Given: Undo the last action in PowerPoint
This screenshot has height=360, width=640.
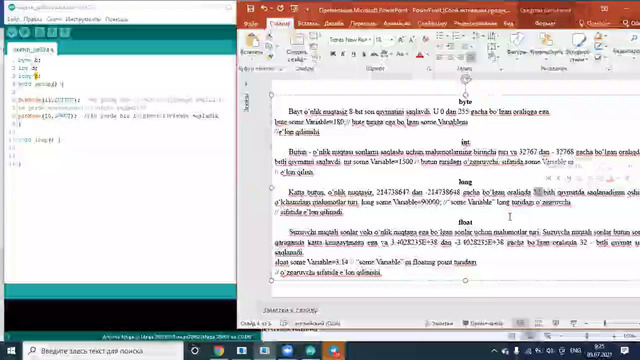Looking at the screenshot, I should coord(264,9).
